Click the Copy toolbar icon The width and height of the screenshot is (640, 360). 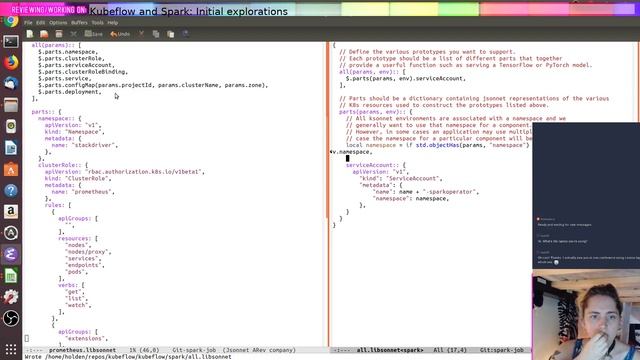pos(156,34)
